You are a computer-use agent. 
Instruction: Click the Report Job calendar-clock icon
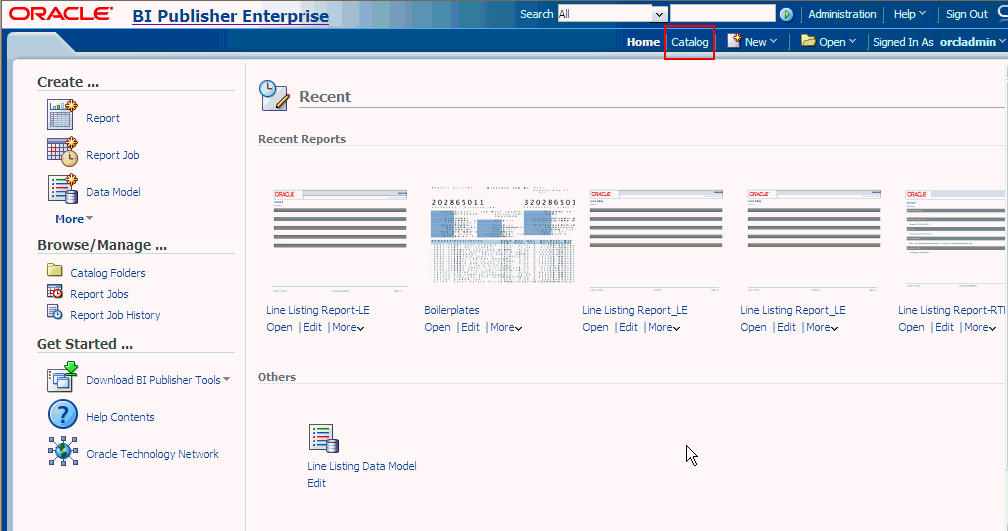point(62,152)
